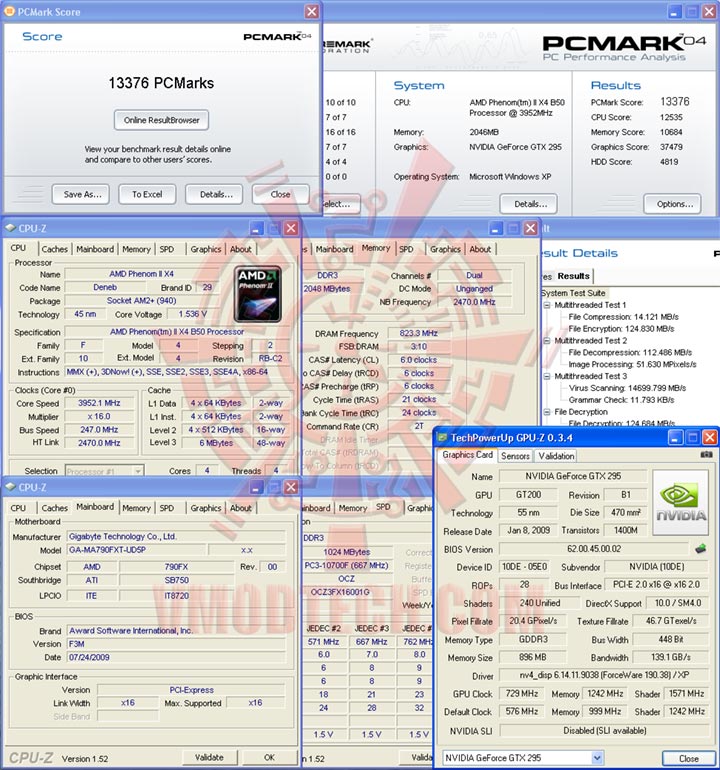
Task: Click the CPU-Z Core Speed value 3952.1 MHz
Action: pyautogui.click(x=99, y=403)
